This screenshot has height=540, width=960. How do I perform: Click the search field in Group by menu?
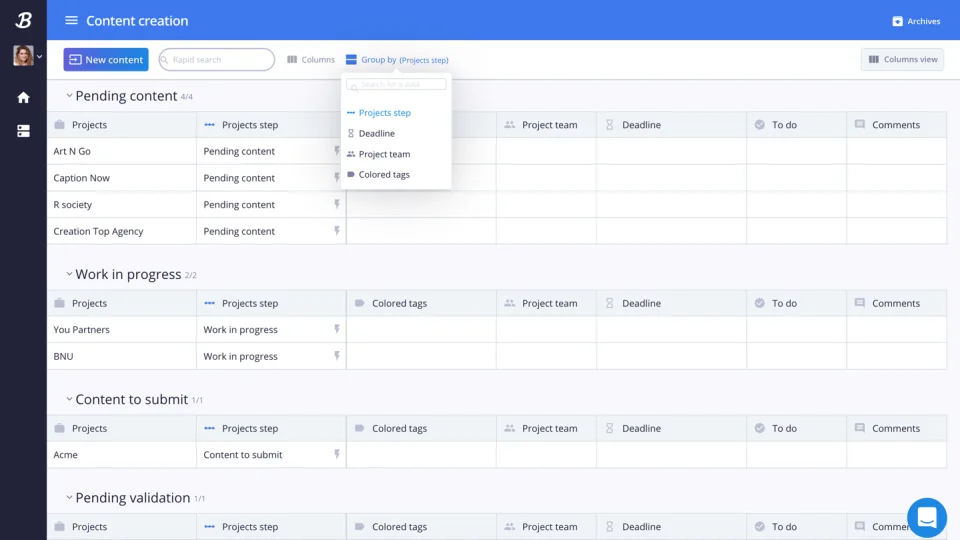click(396, 84)
